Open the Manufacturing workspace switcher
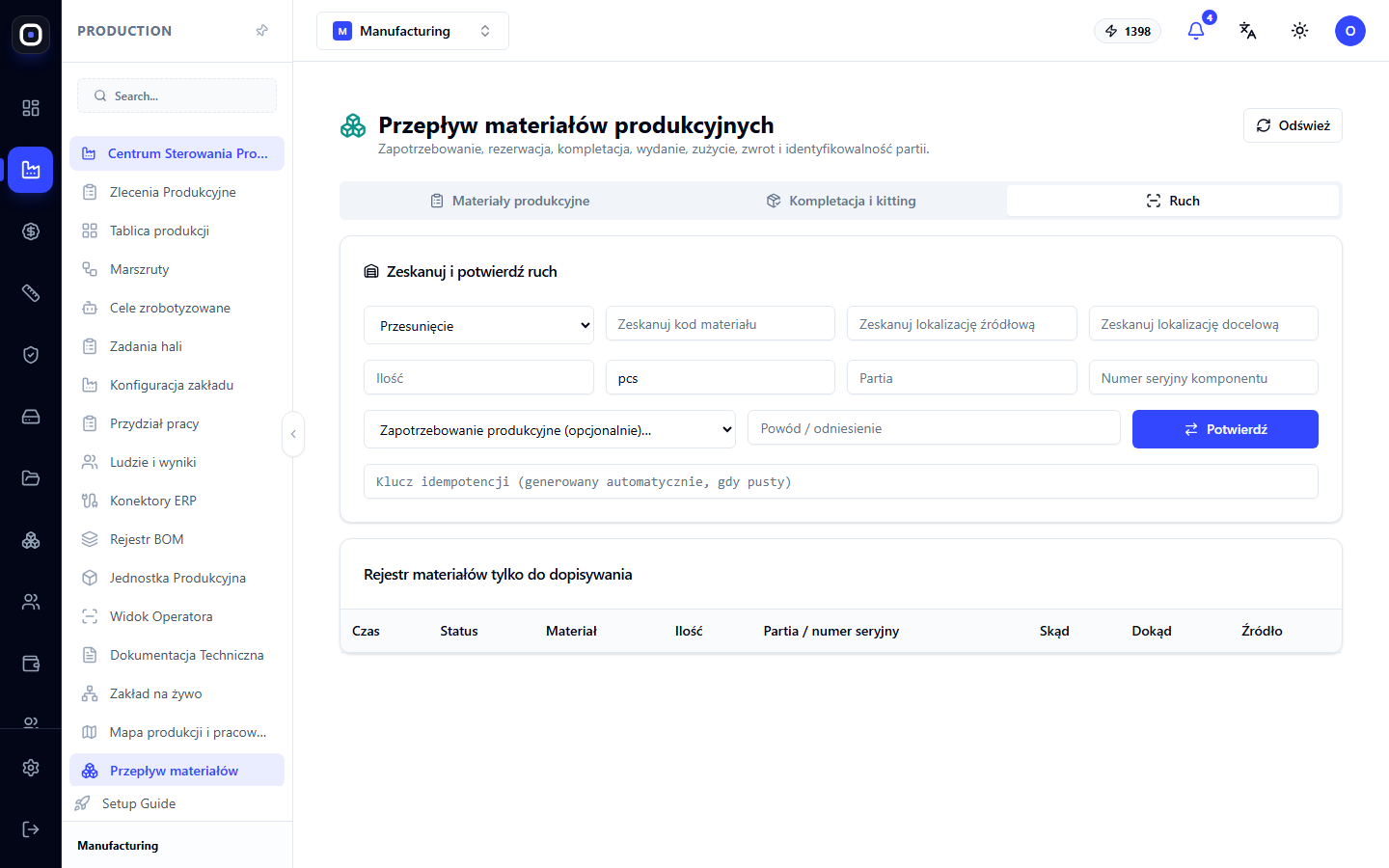This screenshot has width=1389, height=868. tap(413, 31)
